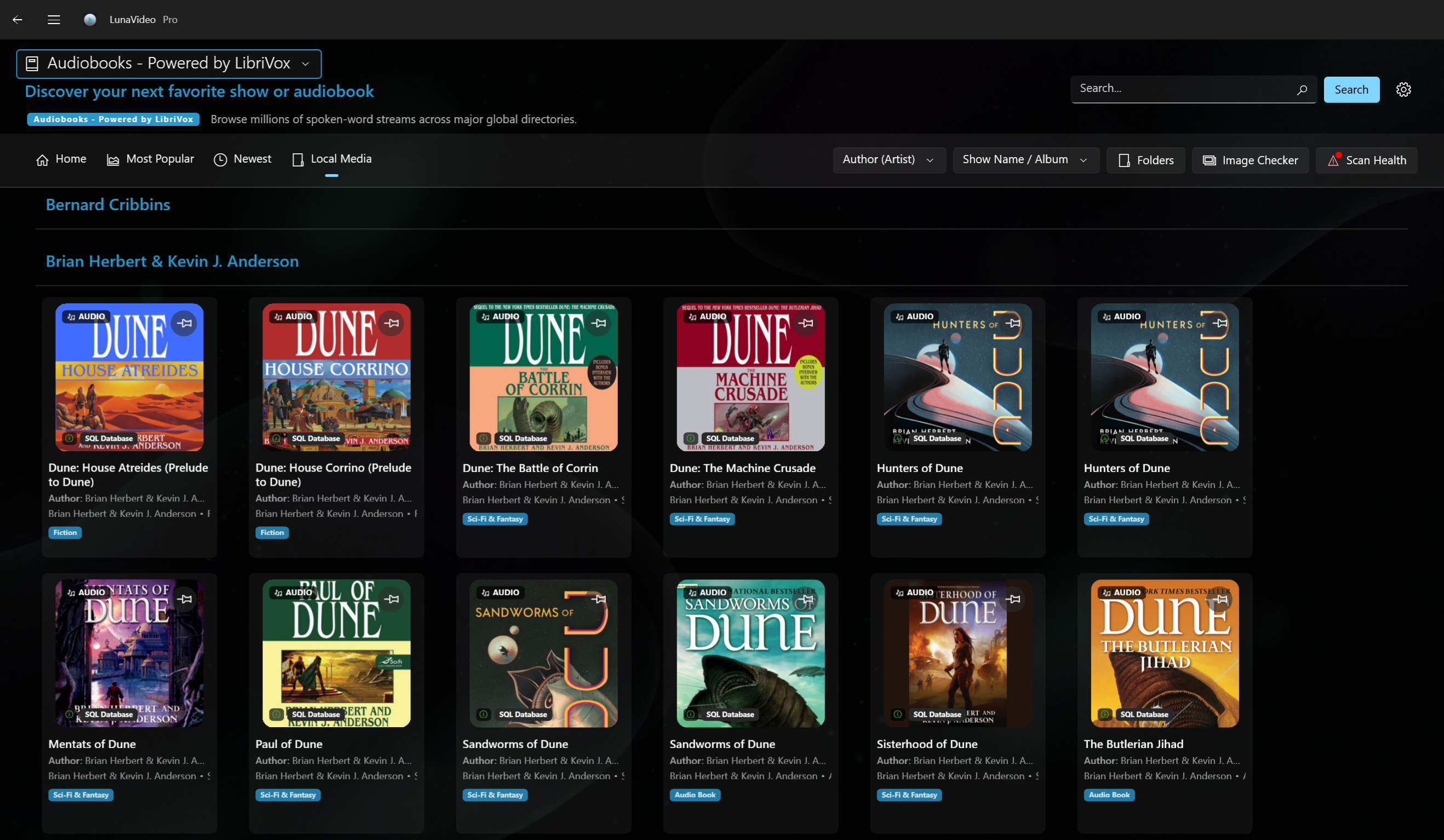Switch to the Most Popular tab
This screenshot has height=840, width=1444.
click(151, 159)
